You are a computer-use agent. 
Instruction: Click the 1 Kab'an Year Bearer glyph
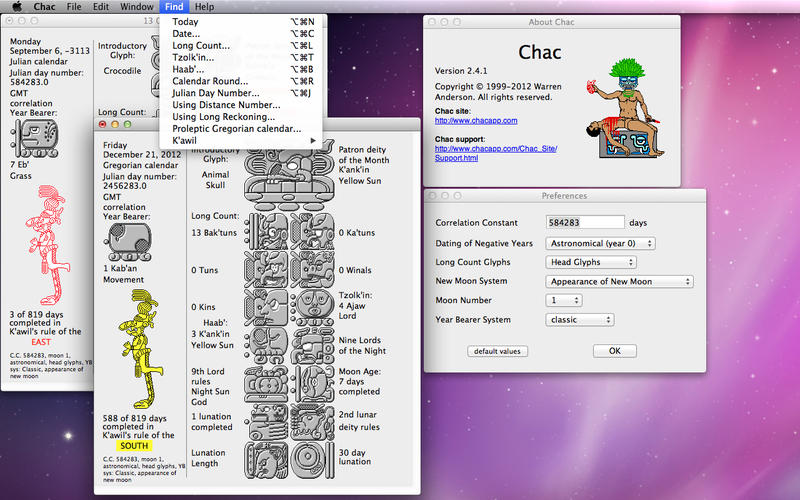click(x=128, y=242)
